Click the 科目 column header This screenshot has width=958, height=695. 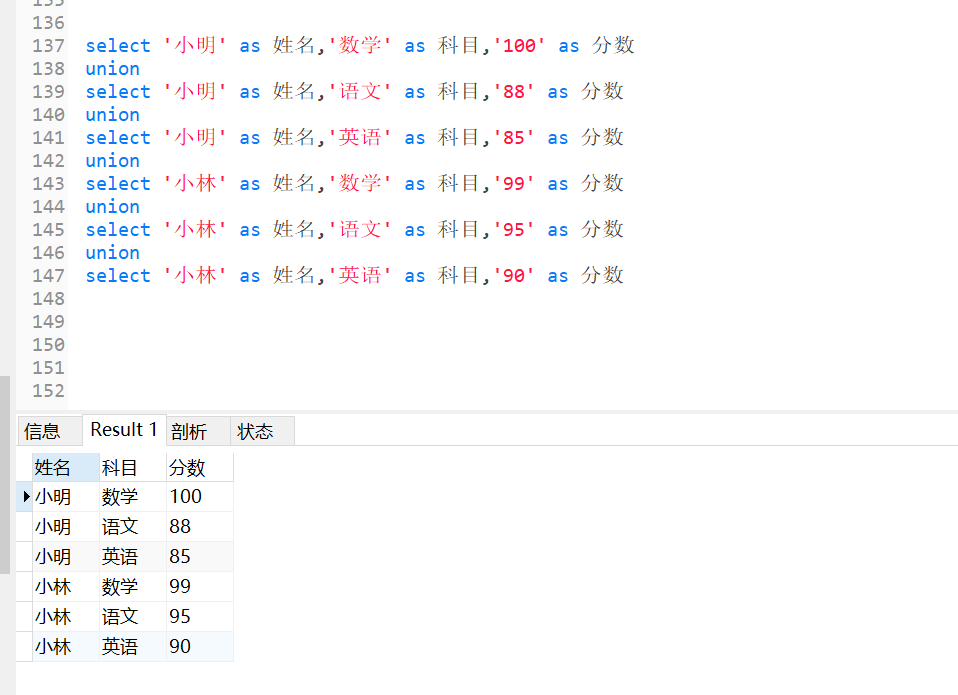pos(119,466)
